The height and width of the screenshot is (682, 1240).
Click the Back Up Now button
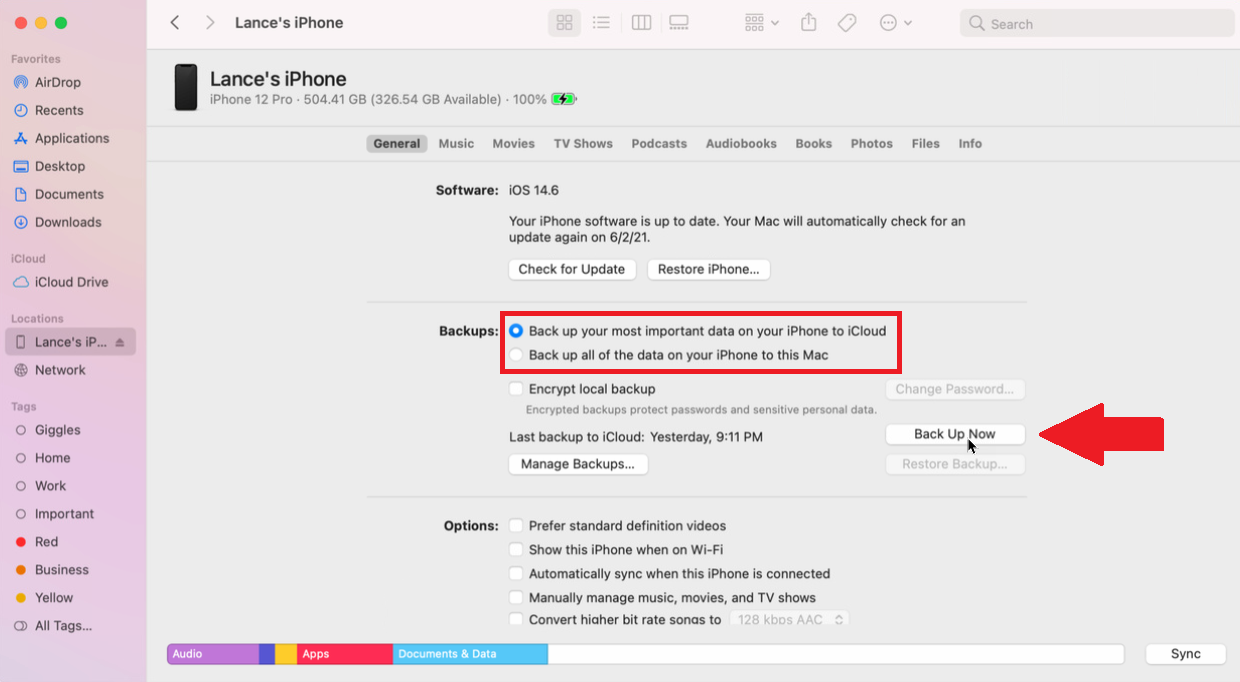click(955, 434)
